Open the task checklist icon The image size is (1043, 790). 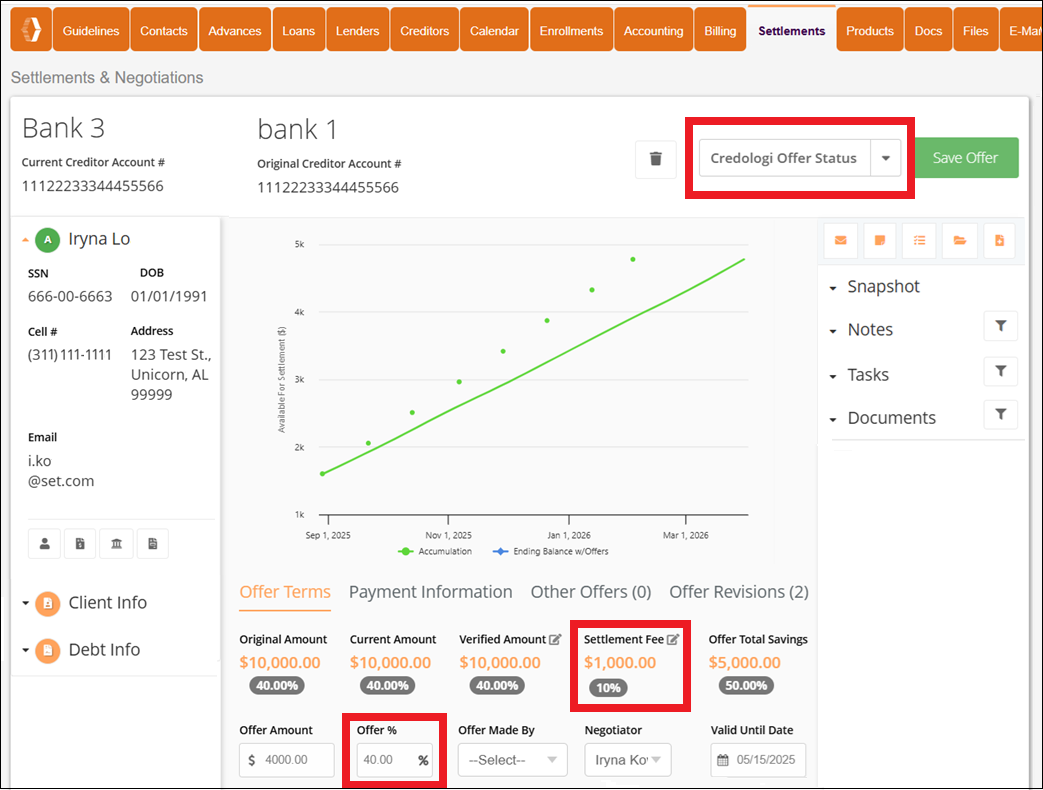point(919,240)
